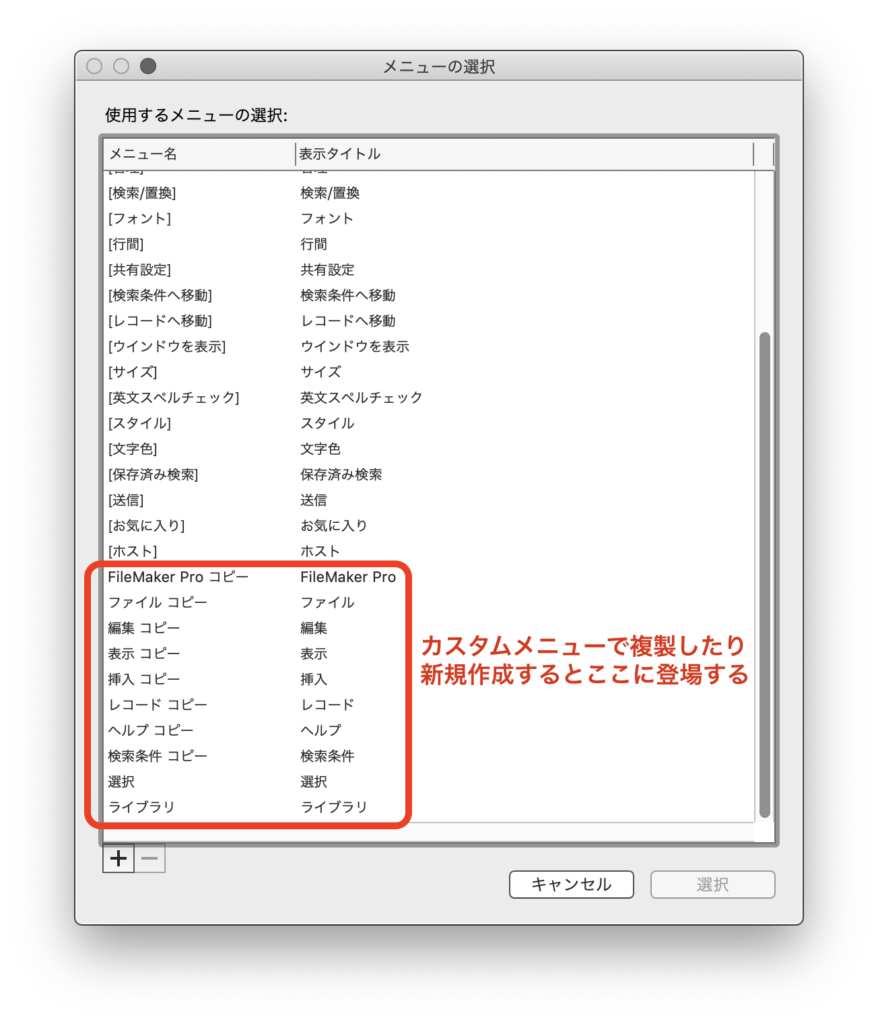Click the 検索条件 display title cell
This screenshot has width=878, height=1024.
tap(327, 756)
